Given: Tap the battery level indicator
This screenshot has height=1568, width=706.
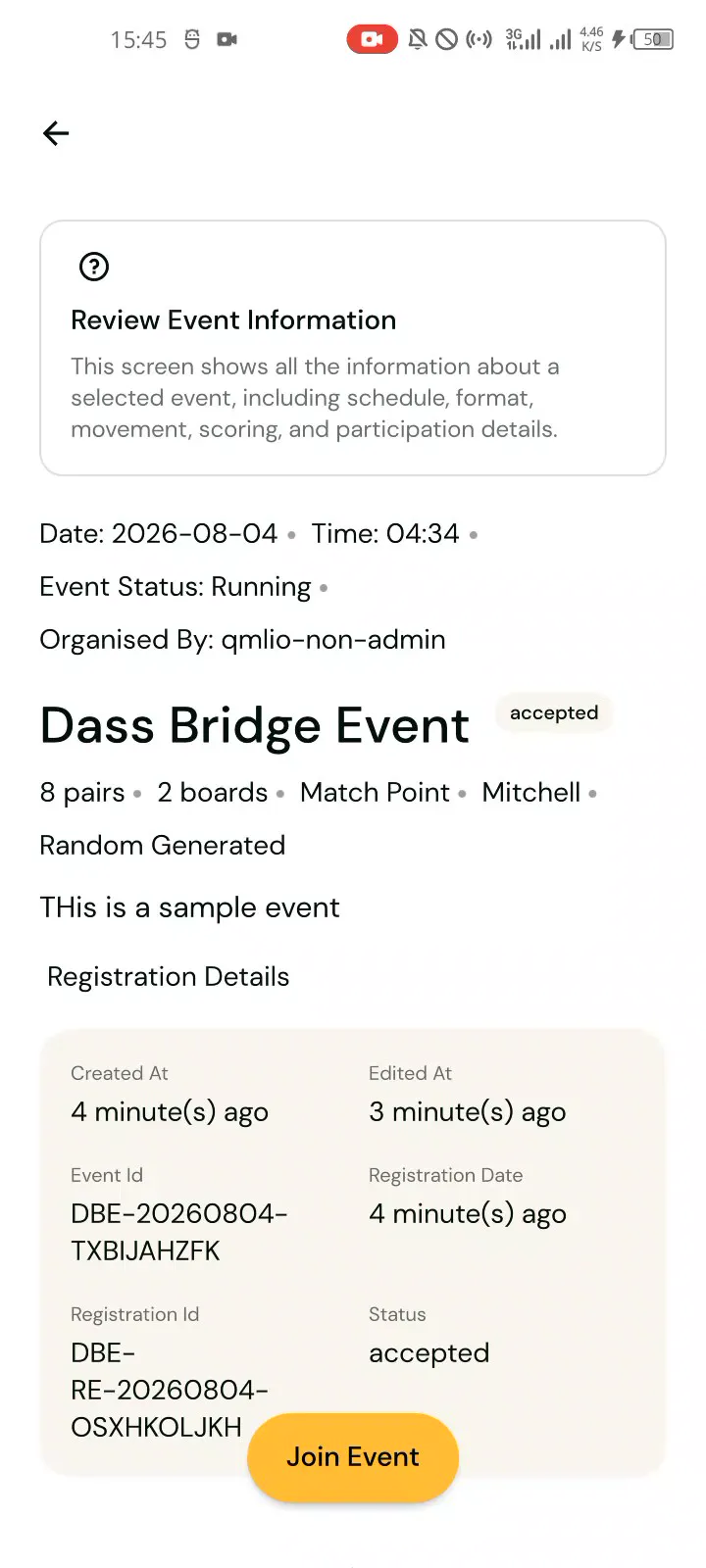Looking at the screenshot, I should pyautogui.click(x=653, y=39).
